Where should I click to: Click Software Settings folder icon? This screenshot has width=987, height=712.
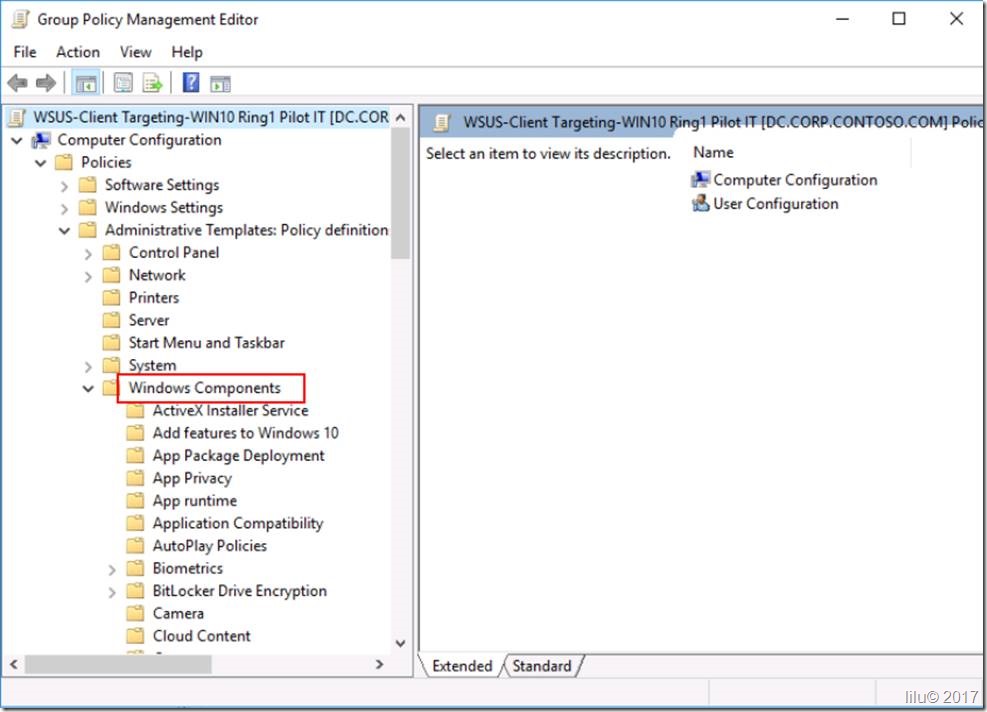pyautogui.click(x=87, y=185)
